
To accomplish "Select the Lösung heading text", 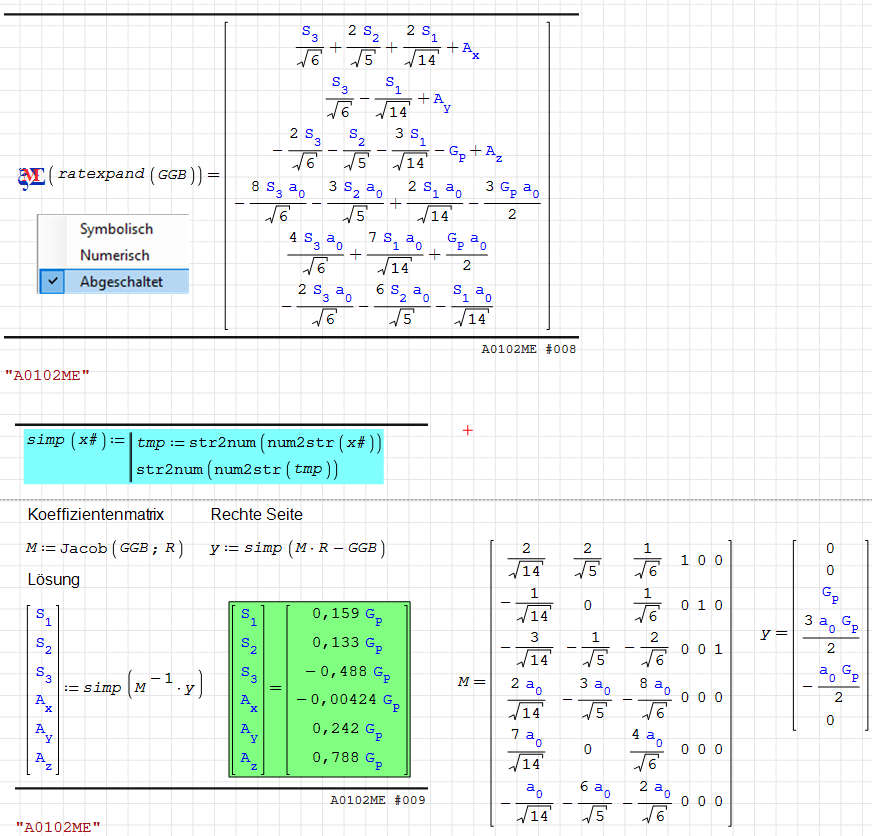I will coord(54,580).
